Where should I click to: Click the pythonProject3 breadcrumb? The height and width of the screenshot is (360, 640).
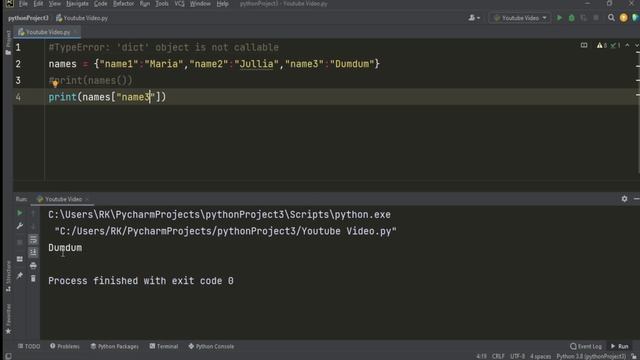click(28, 18)
